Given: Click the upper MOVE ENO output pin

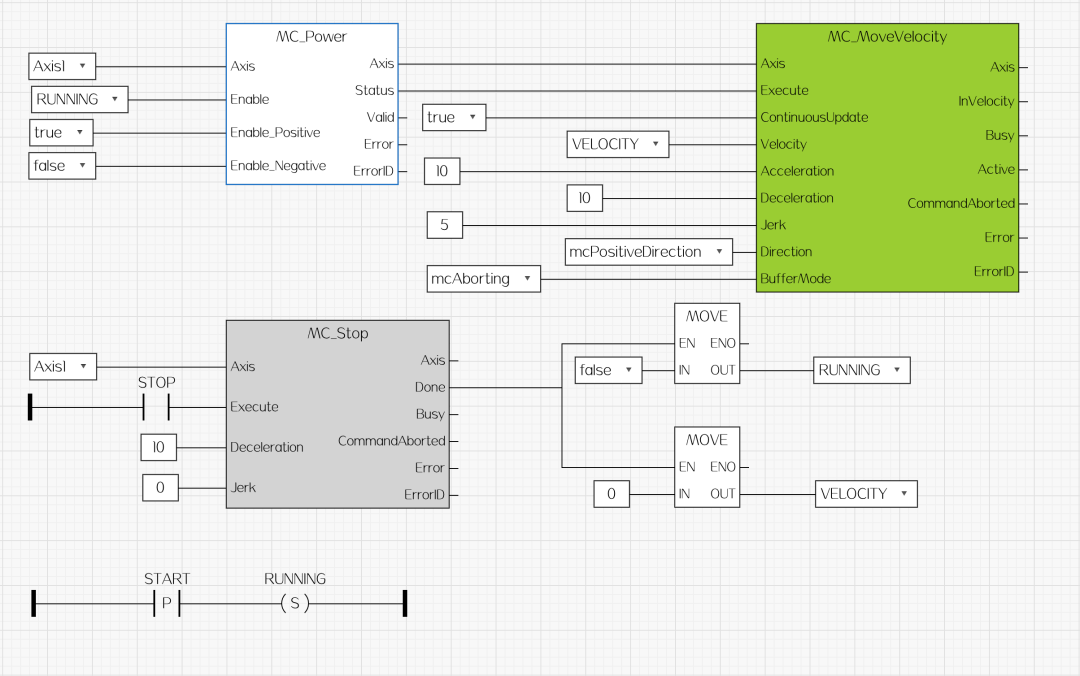Looking at the screenshot, I should [723, 343].
